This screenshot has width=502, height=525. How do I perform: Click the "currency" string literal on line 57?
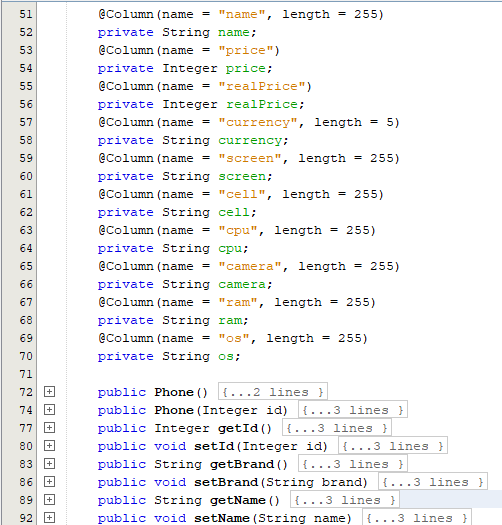pyautogui.click(x=258, y=123)
